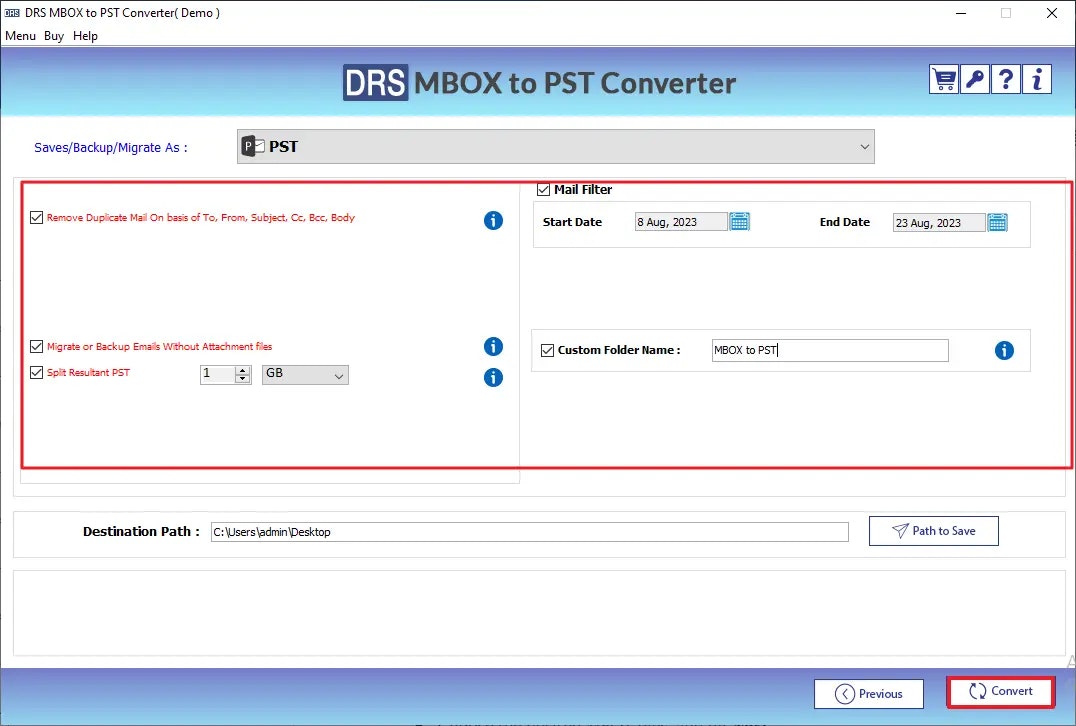Decrease split size with down arrow

tap(242, 379)
